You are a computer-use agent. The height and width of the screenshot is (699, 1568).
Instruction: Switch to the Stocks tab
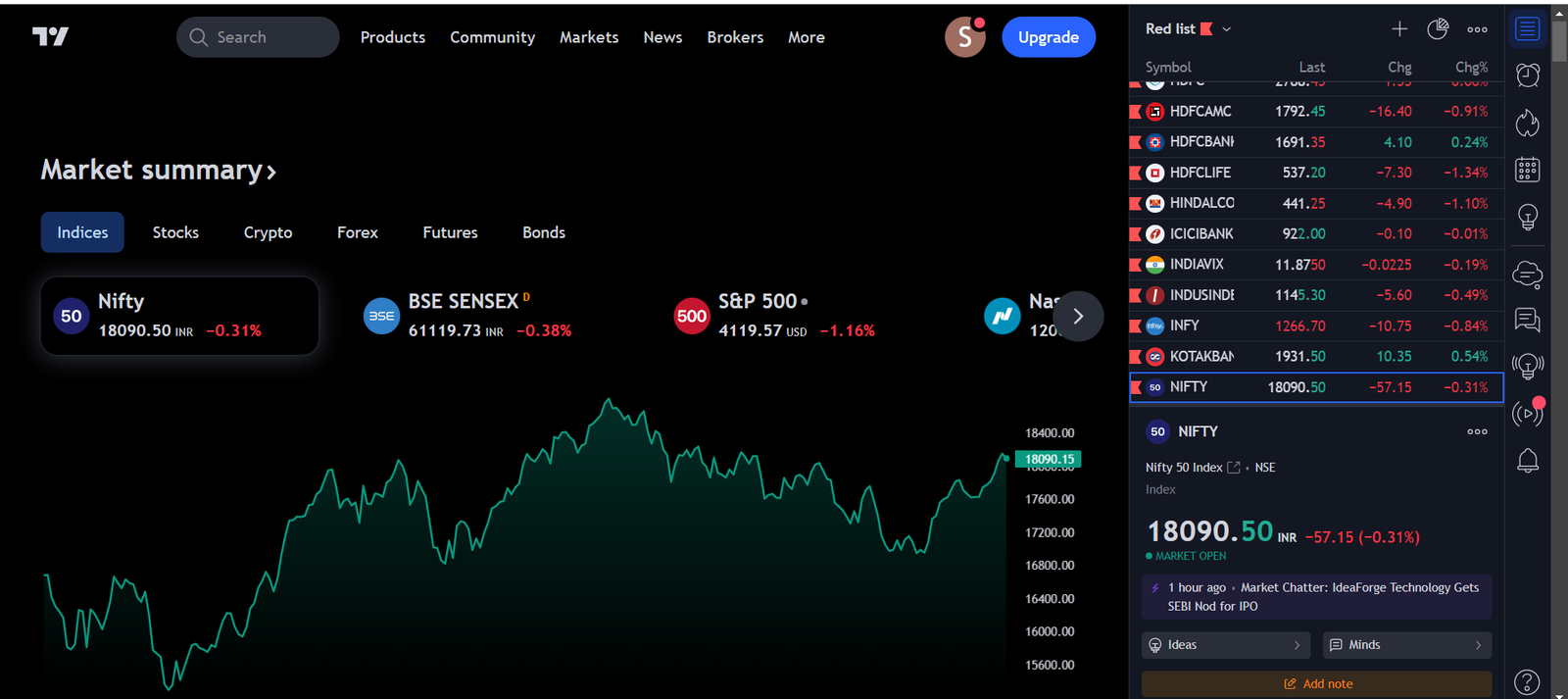click(175, 232)
